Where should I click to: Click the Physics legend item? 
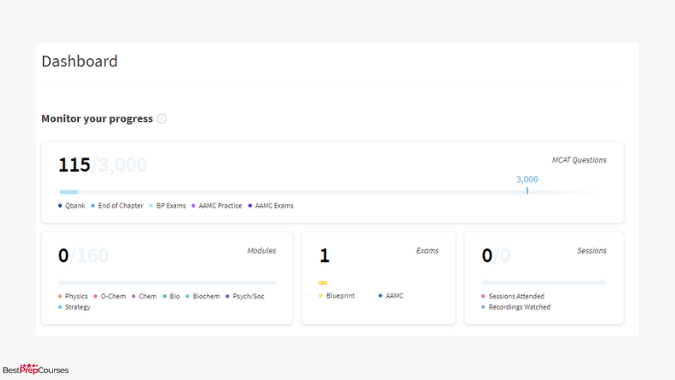pyautogui.click(x=73, y=296)
